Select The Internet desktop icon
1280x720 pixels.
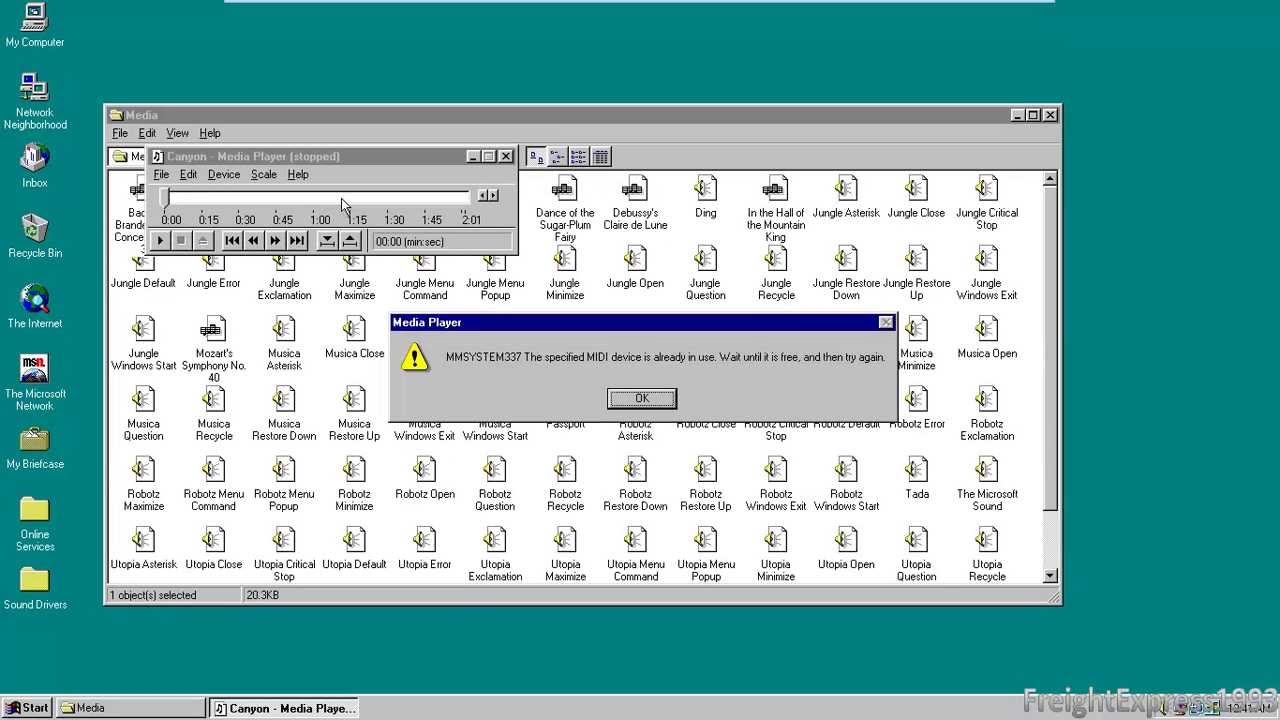click(35, 306)
